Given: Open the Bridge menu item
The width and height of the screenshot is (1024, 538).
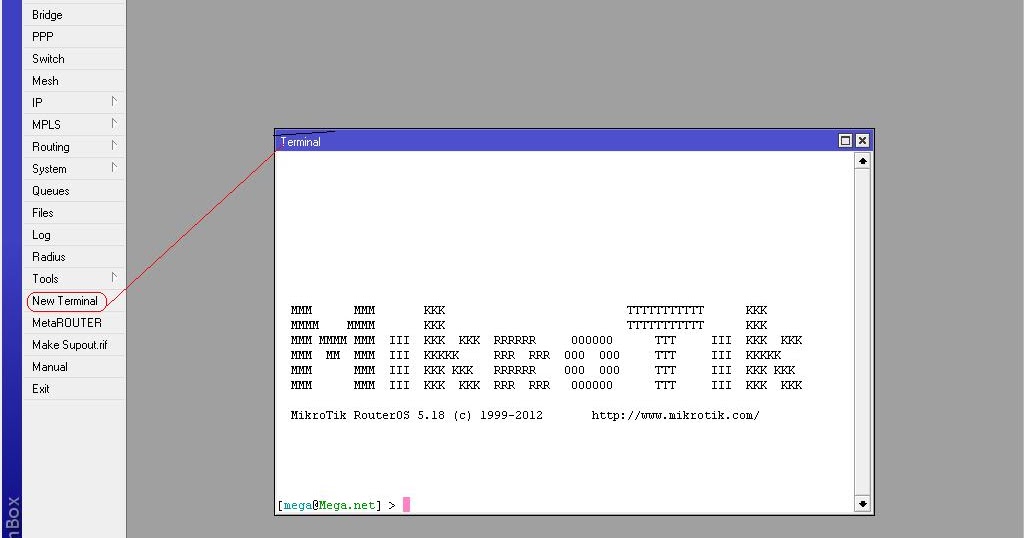Looking at the screenshot, I should tap(73, 14).
